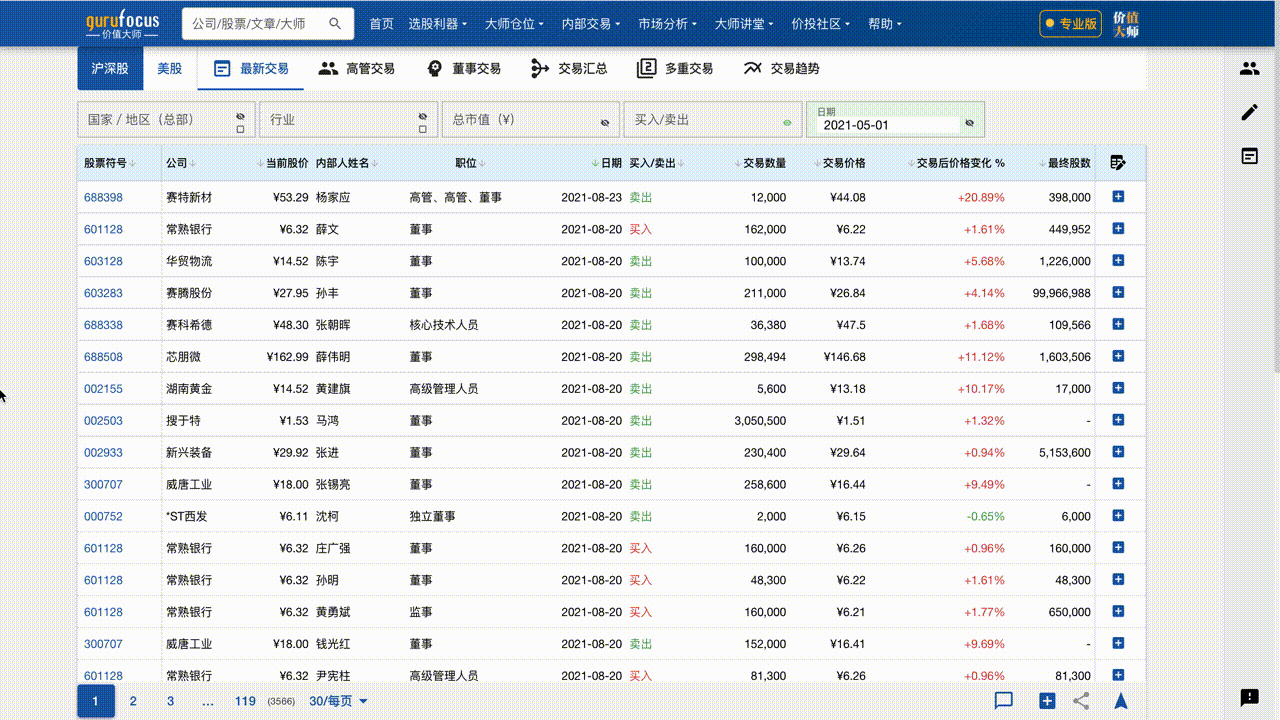Click plus icon for 搜于特 row
Screen dimensions: 1280x720
click(1118, 421)
